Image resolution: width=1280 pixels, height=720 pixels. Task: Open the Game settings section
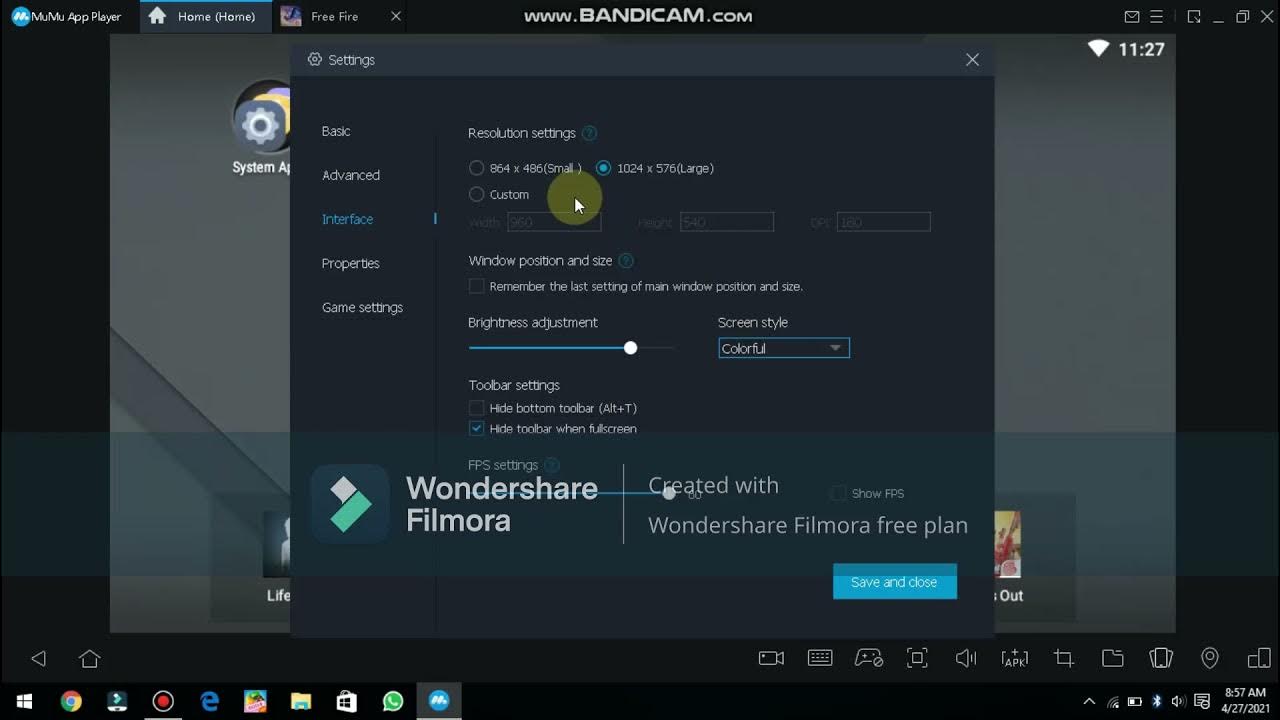(362, 307)
